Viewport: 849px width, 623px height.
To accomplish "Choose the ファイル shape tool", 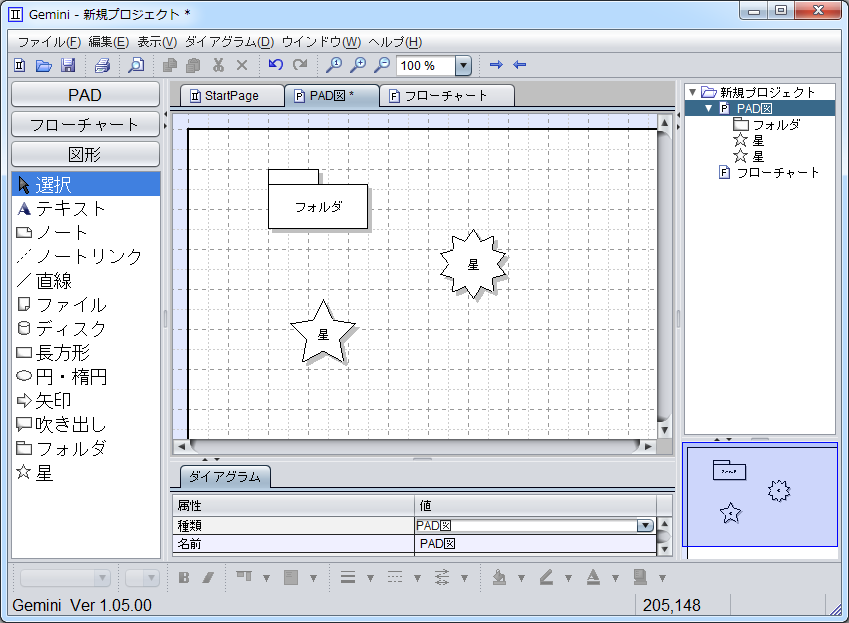I will tap(86, 304).
